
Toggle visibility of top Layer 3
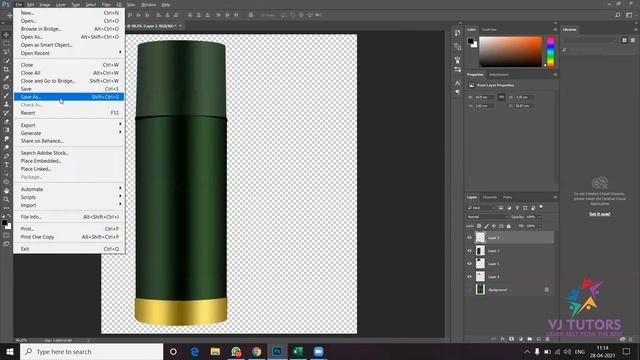coord(469,238)
